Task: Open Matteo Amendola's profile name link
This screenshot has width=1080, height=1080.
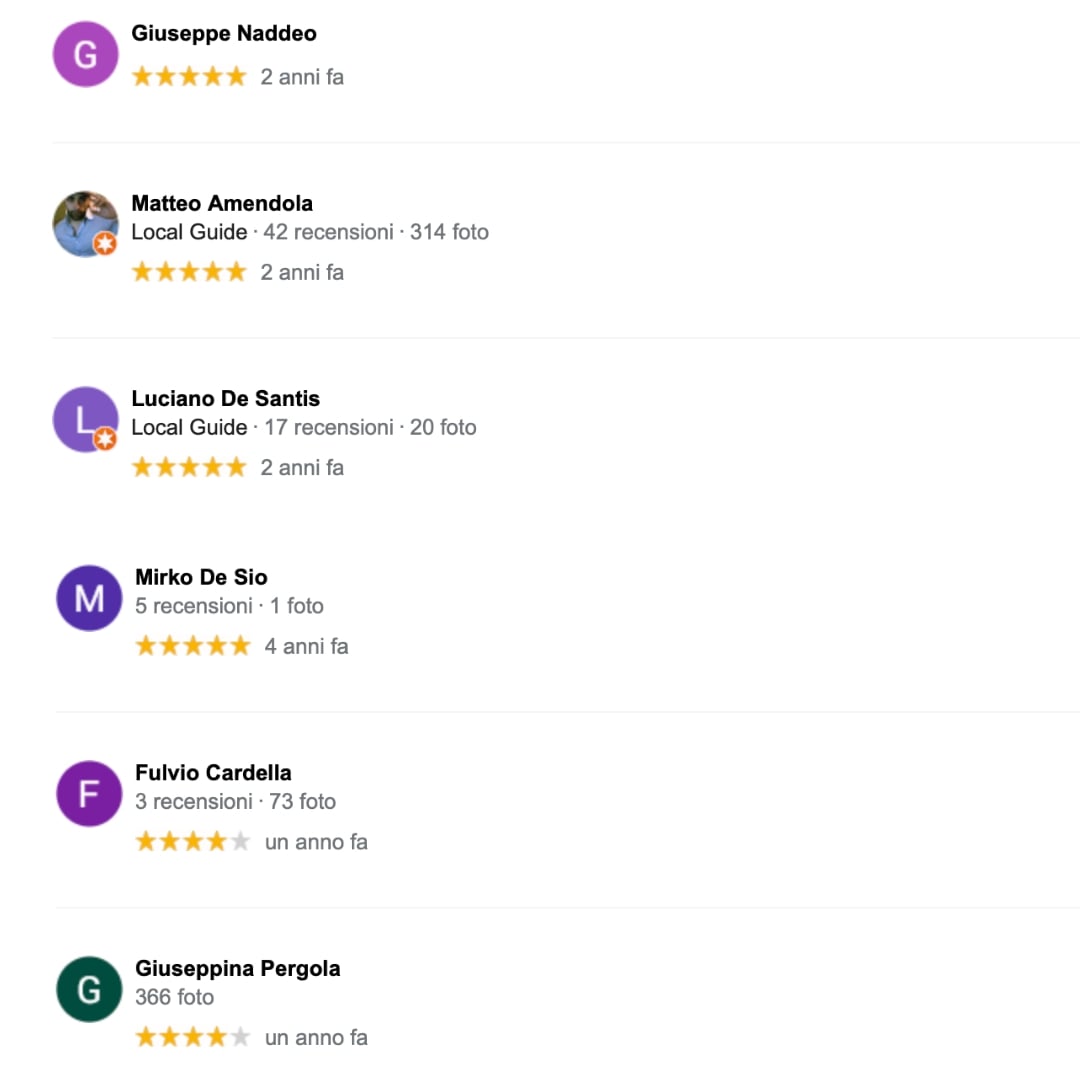Action: [x=222, y=203]
